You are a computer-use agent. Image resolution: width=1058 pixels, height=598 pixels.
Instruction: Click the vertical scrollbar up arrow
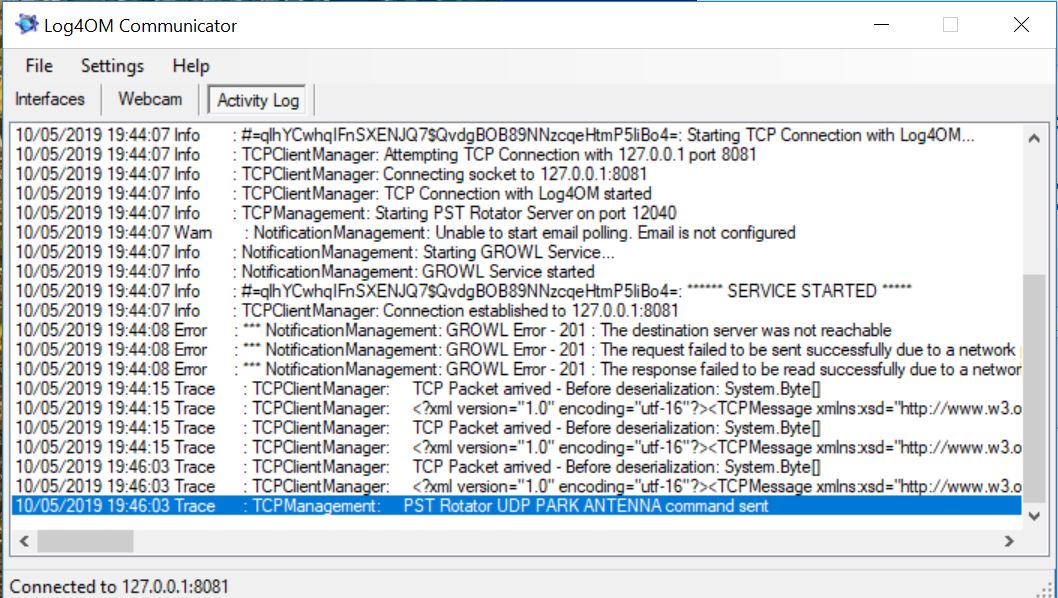pyautogui.click(x=1034, y=138)
